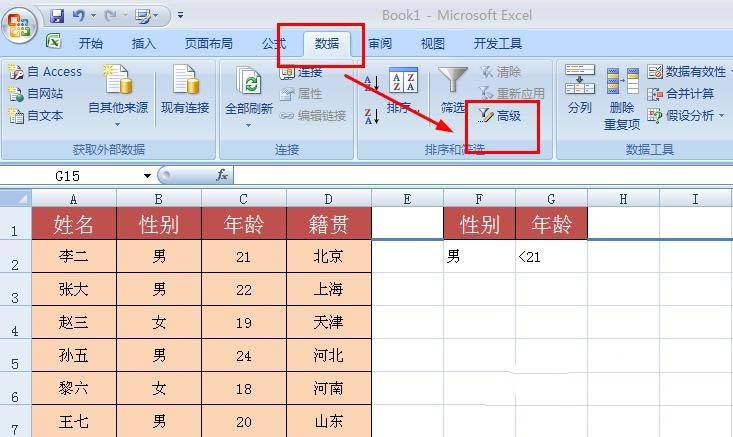The image size is (733, 437).
Task: Open the 页面布局 tab
Action: pos(208,43)
